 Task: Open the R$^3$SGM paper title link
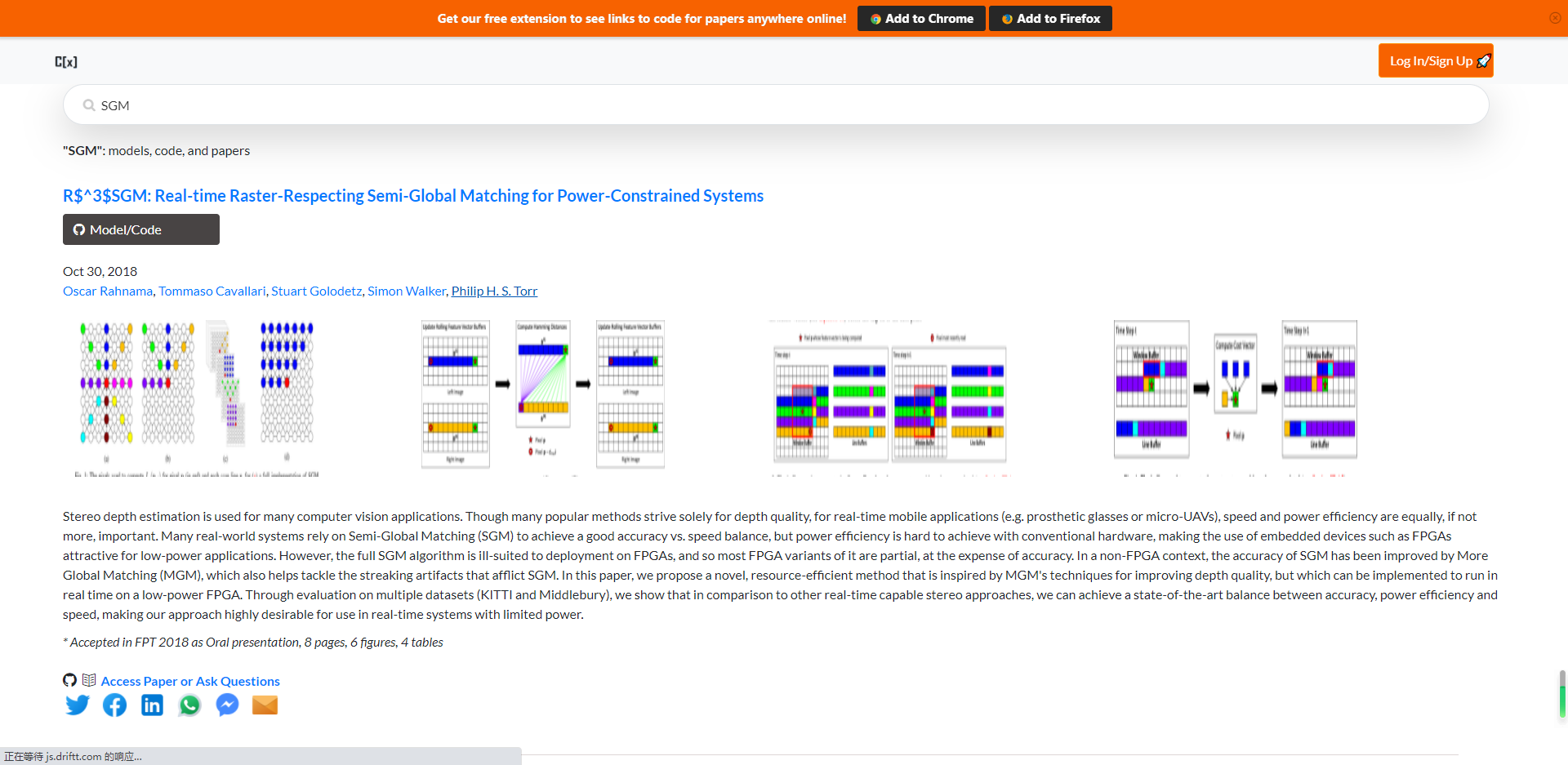point(413,196)
